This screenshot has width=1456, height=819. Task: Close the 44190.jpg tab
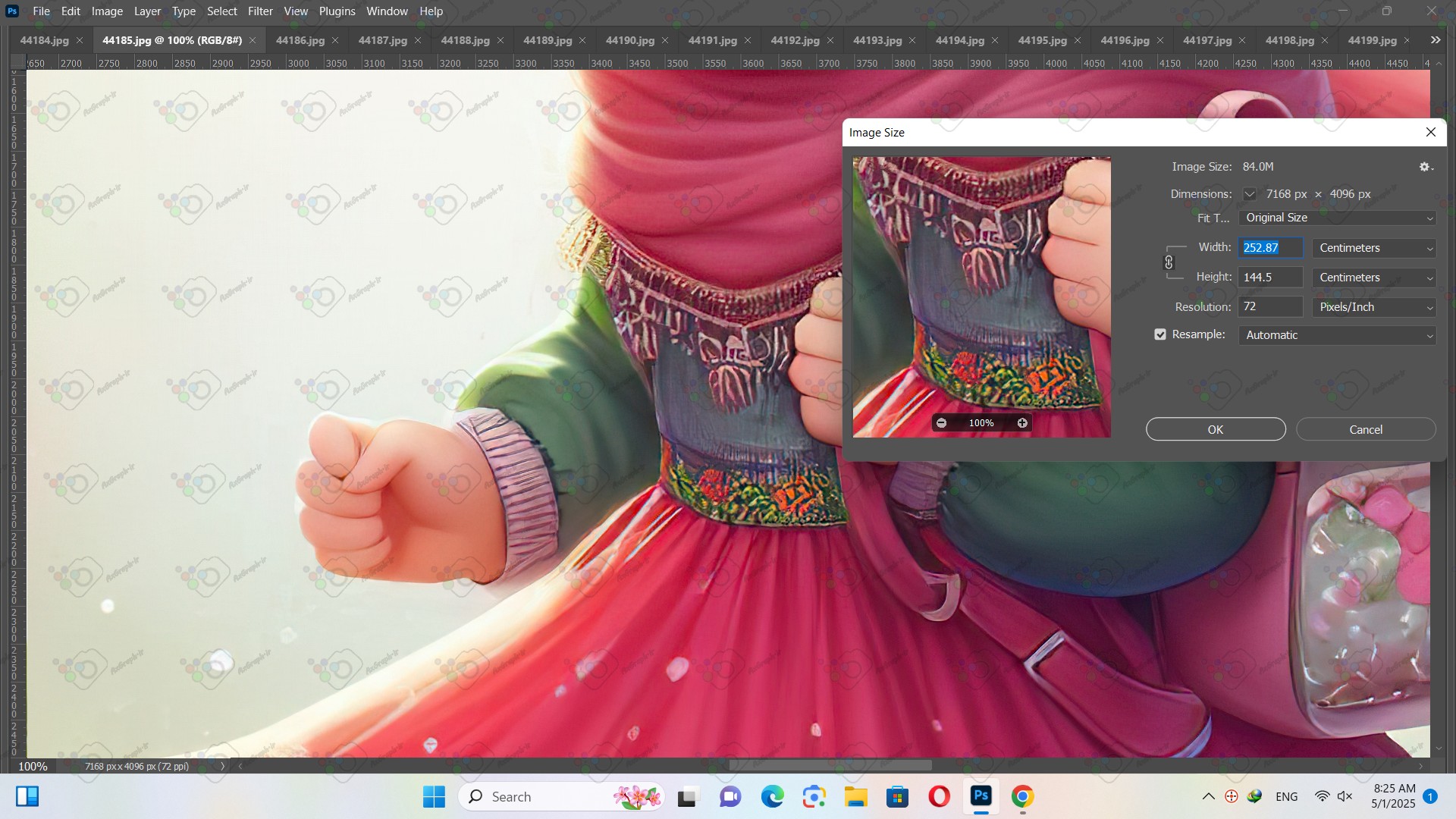tap(665, 40)
